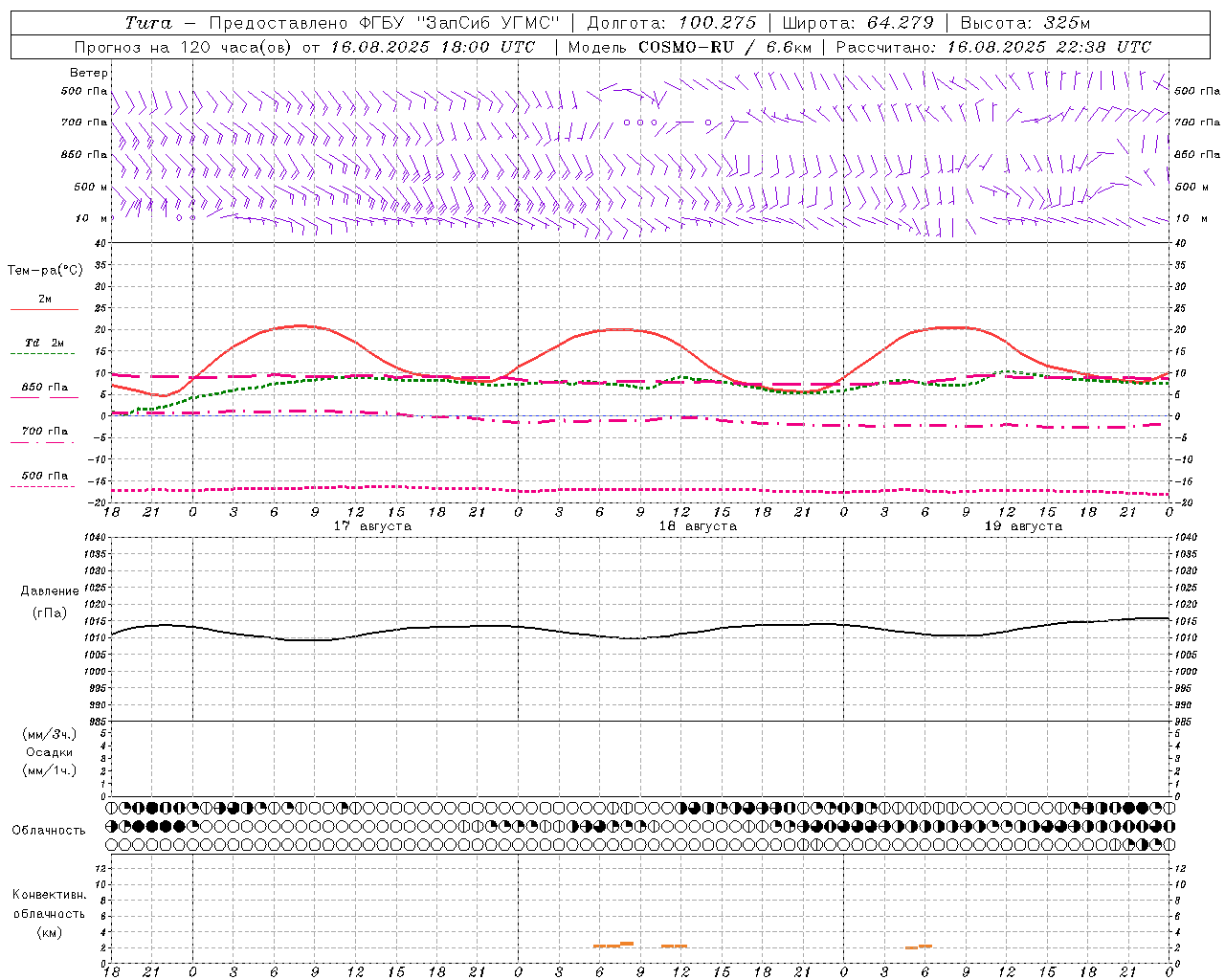1225x980 pixels.
Task: Click the dash-dot line sample under 700 гПа legend
Action: [43, 442]
